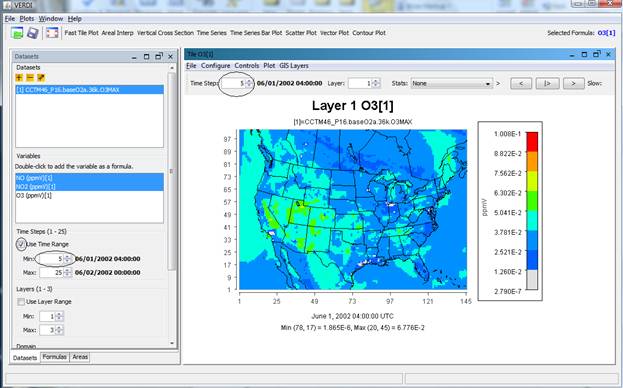Play animation with the |> button
Viewport: 623px width, 388px height.
click(547, 83)
